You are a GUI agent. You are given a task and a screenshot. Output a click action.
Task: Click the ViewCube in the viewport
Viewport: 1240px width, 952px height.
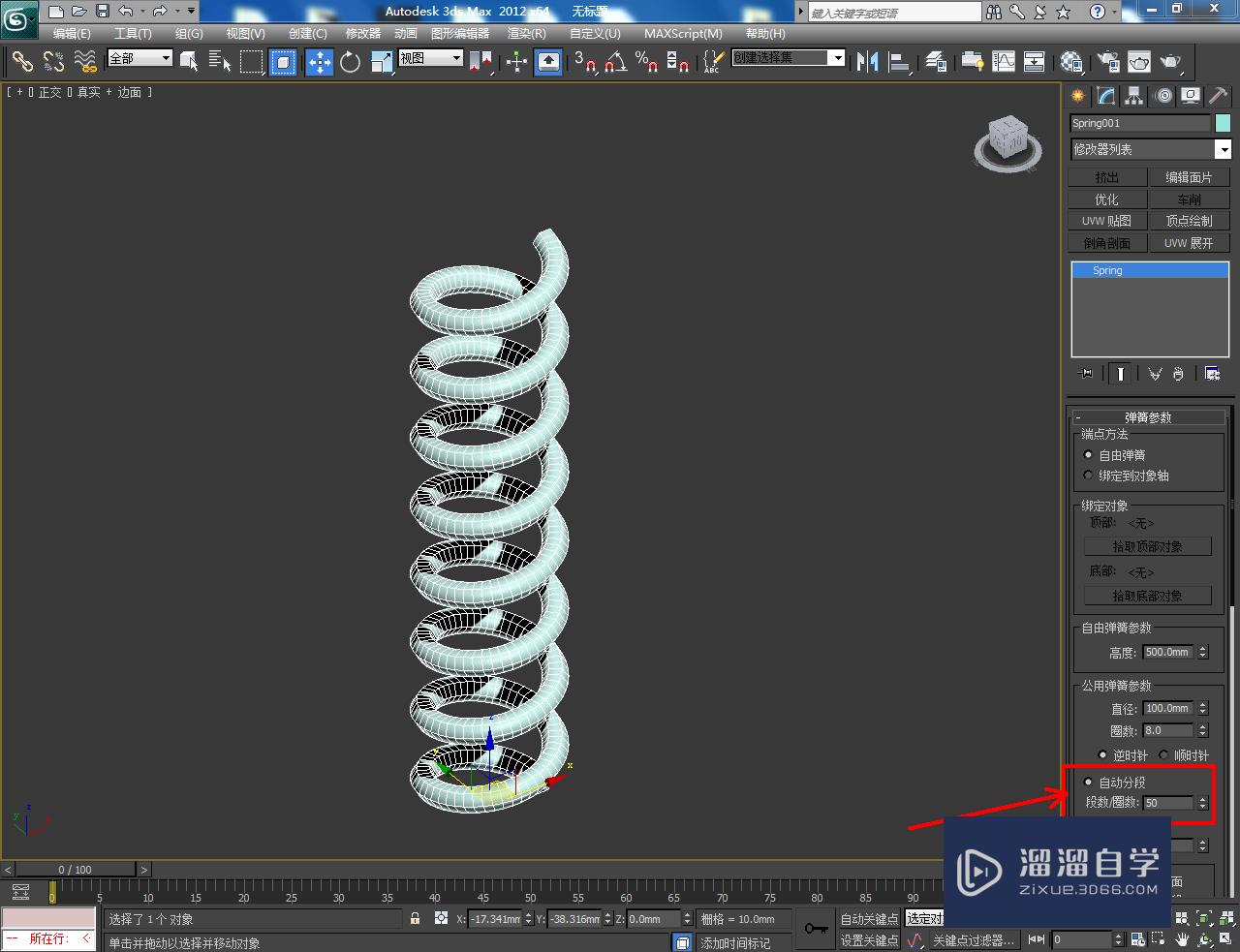click(x=1007, y=143)
